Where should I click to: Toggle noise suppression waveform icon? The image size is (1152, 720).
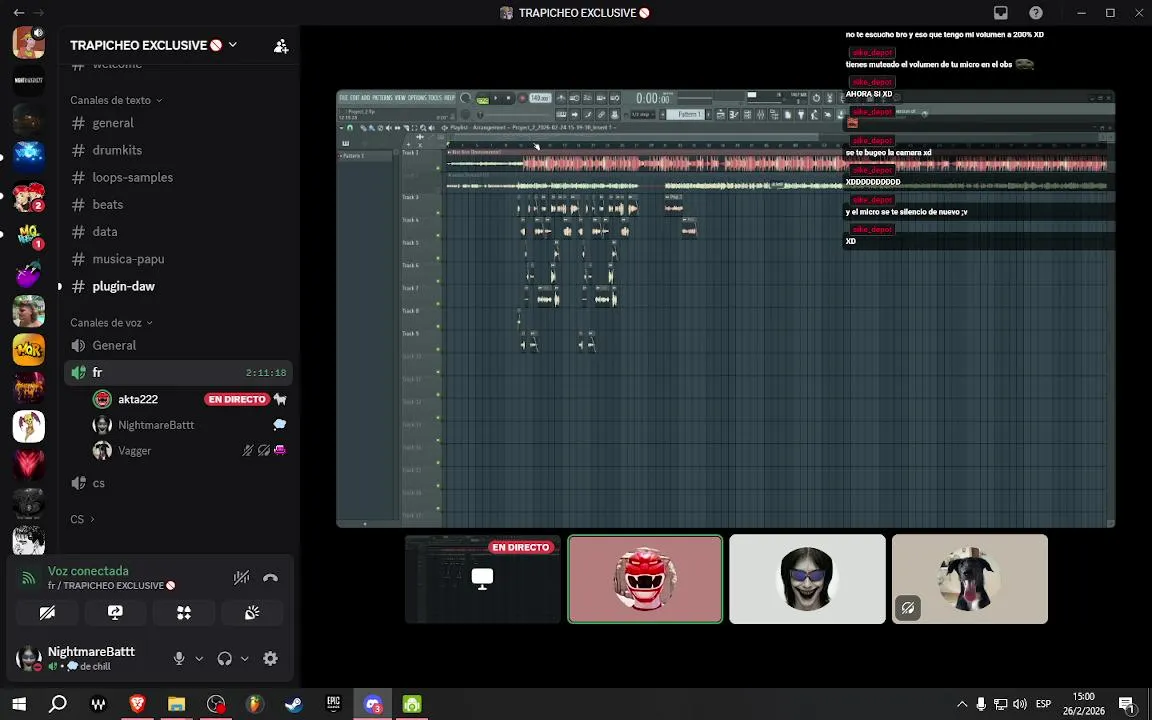pyautogui.click(x=241, y=578)
